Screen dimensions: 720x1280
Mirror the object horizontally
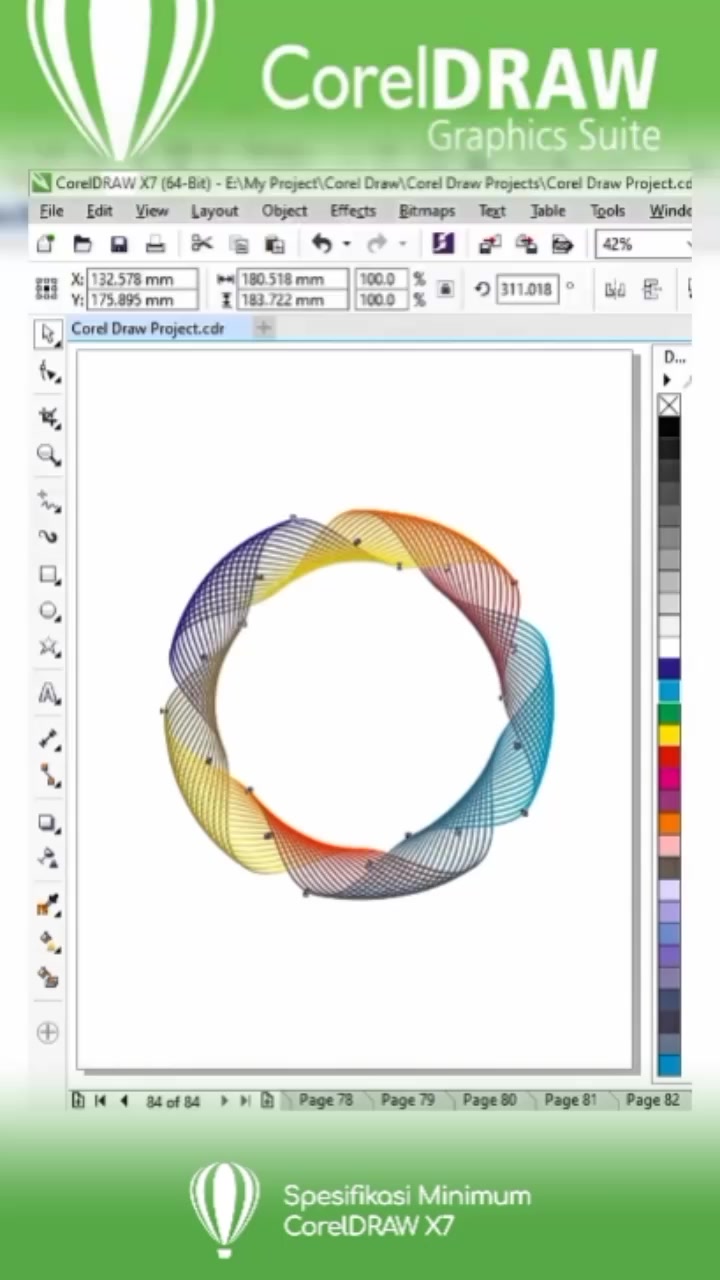615,289
